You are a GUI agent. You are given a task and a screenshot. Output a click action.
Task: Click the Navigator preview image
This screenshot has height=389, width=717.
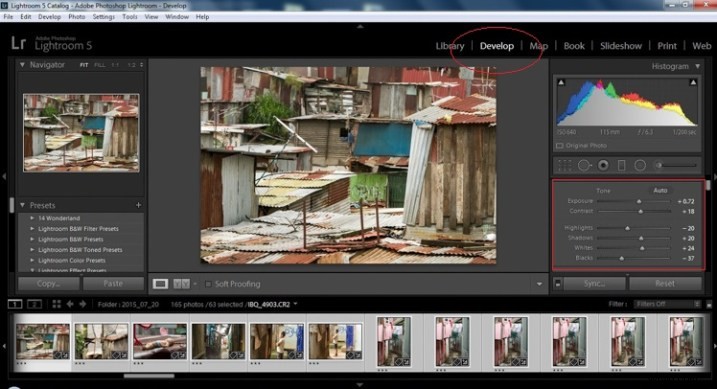click(81, 133)
